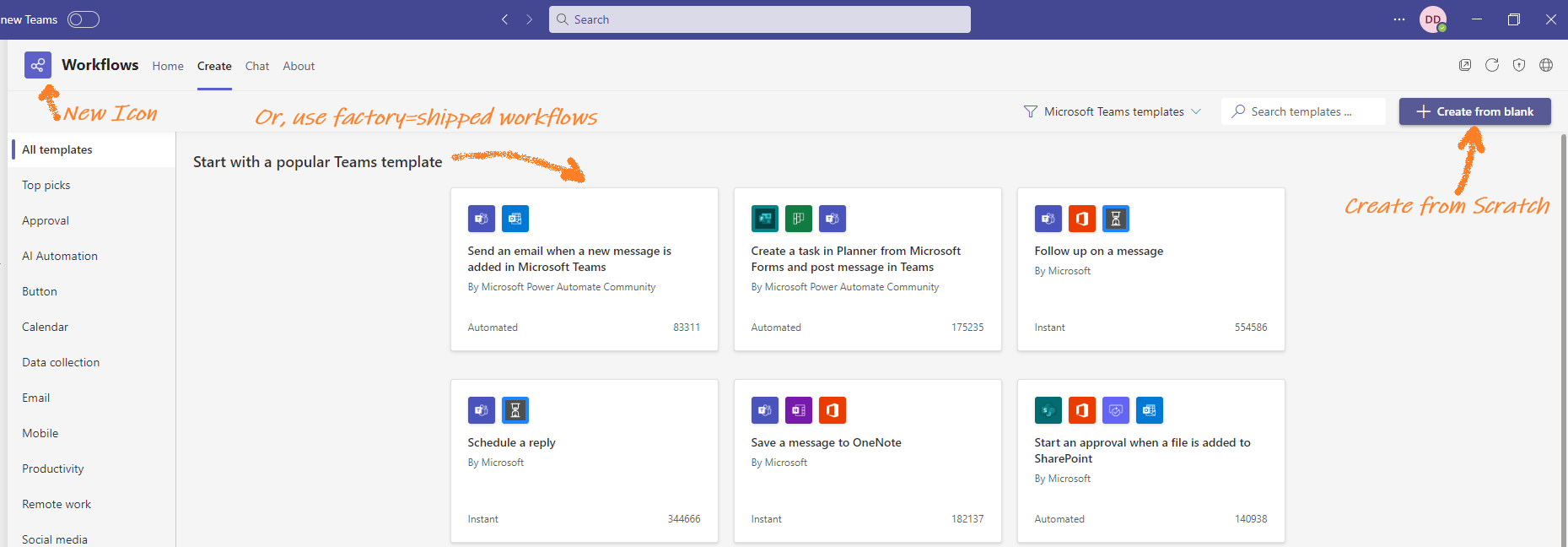Open the three-dot settings and more menu
The height and width of the screenshot is (547, 1568).
pyautogui.click(x=1399, y=19)
